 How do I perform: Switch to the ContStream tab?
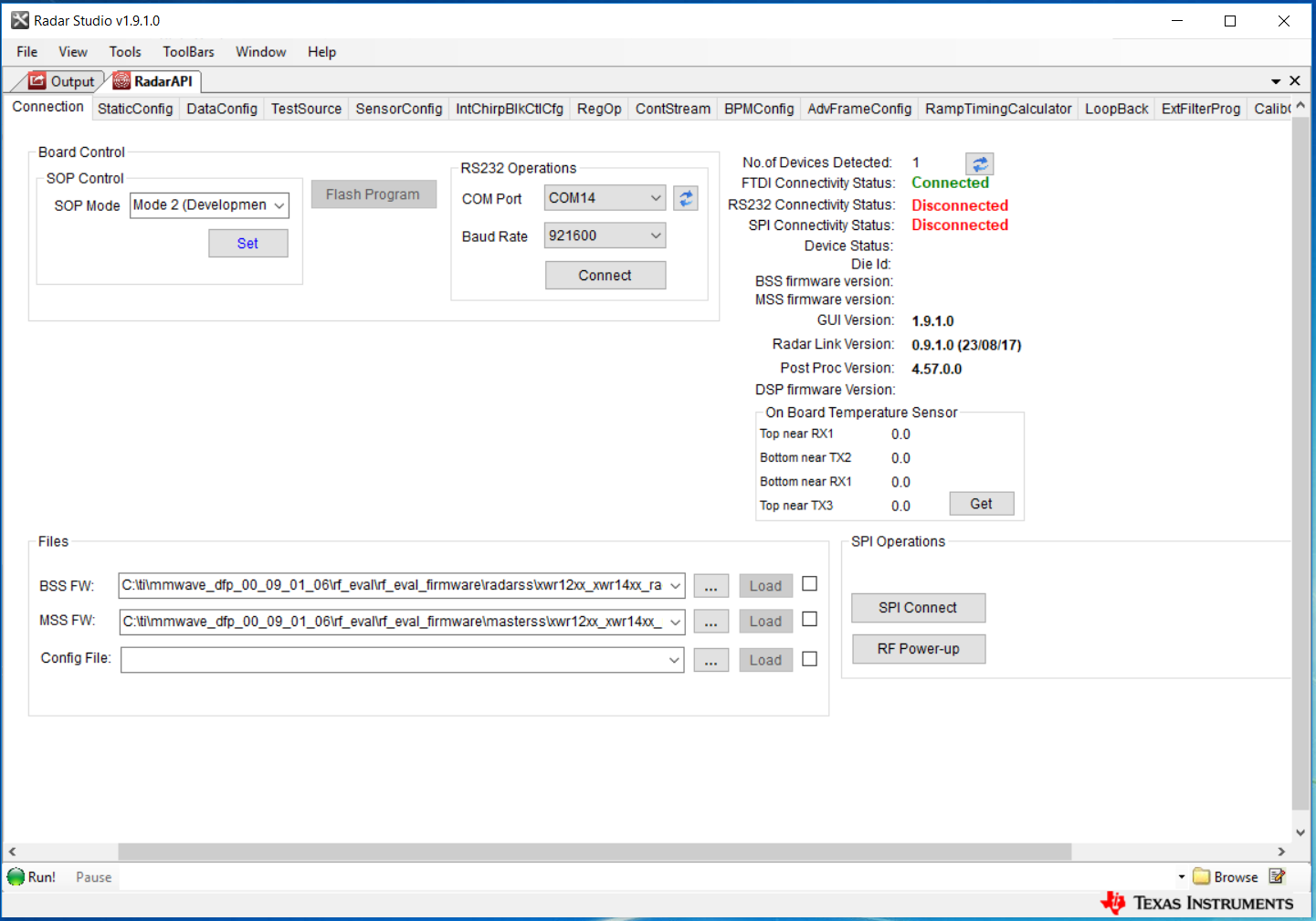click(673, 109)
